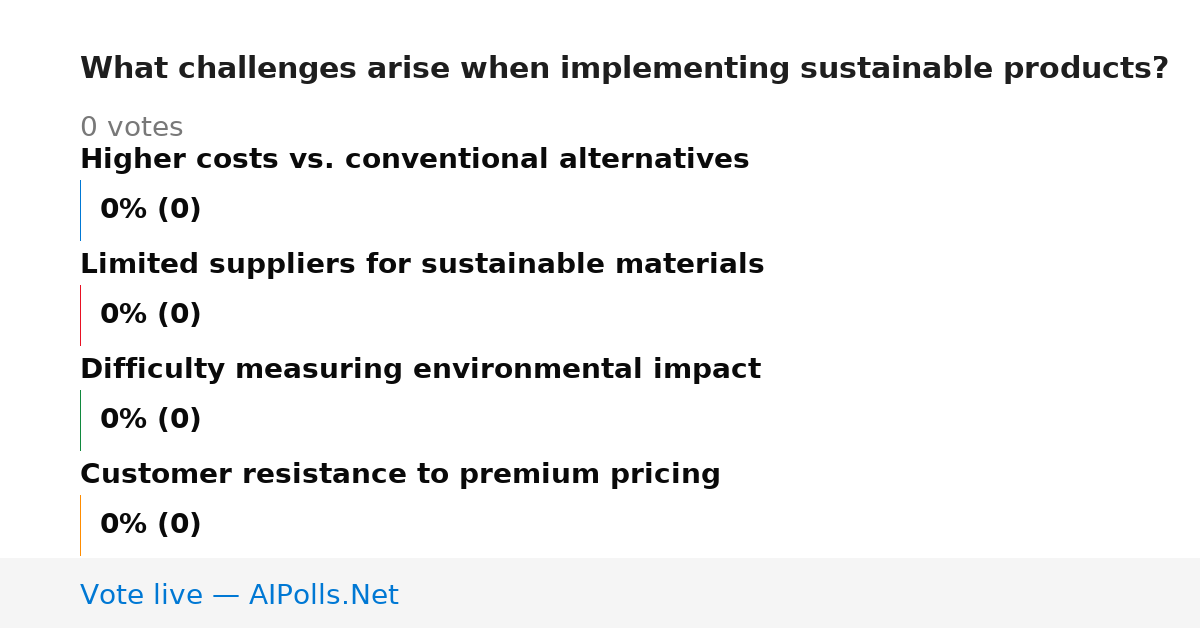Click the poll question heading
Image resolution: width=1200 pixels, height=628 pixels.
[624, 69]
